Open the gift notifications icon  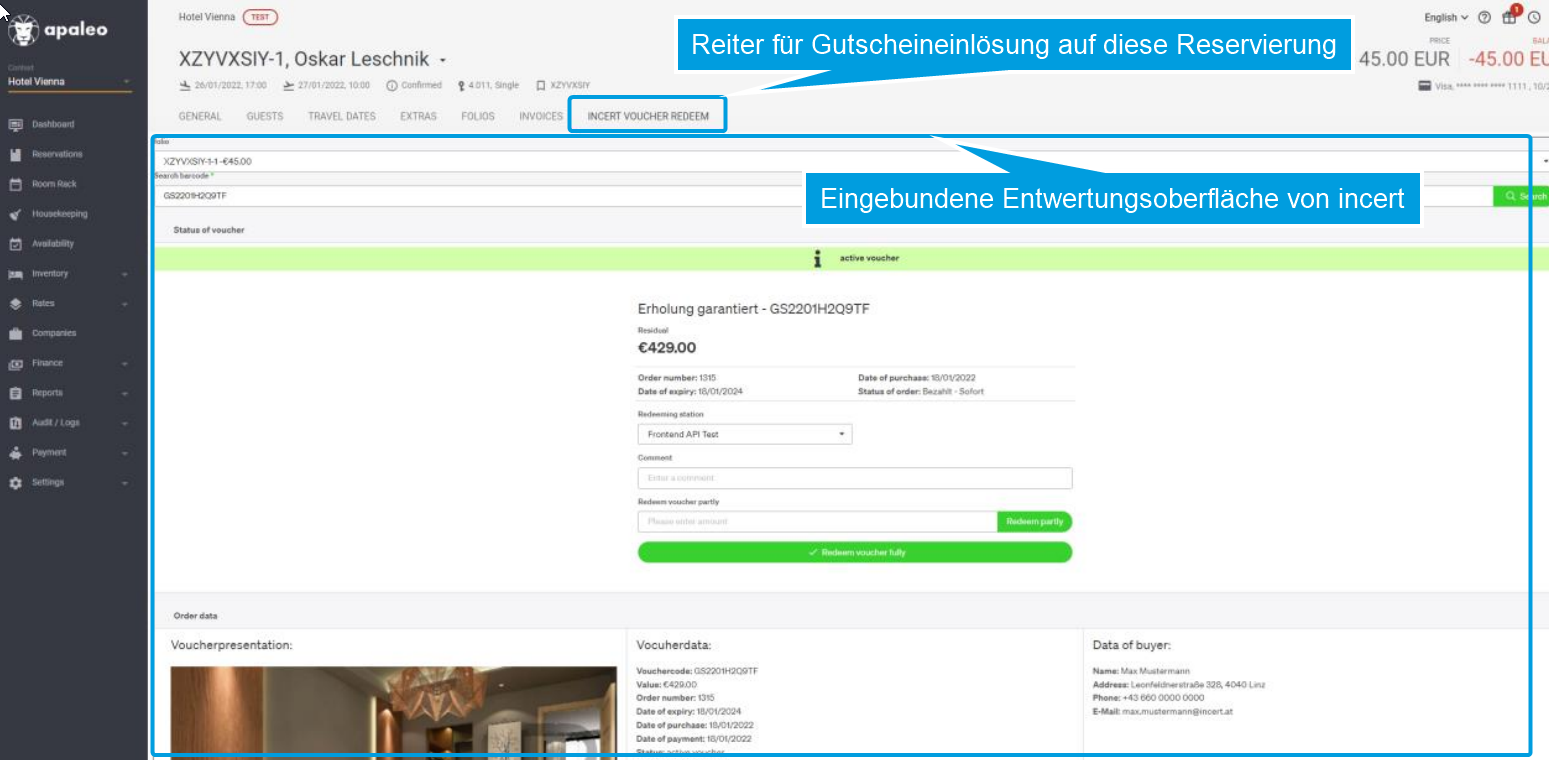(1509, 18)
